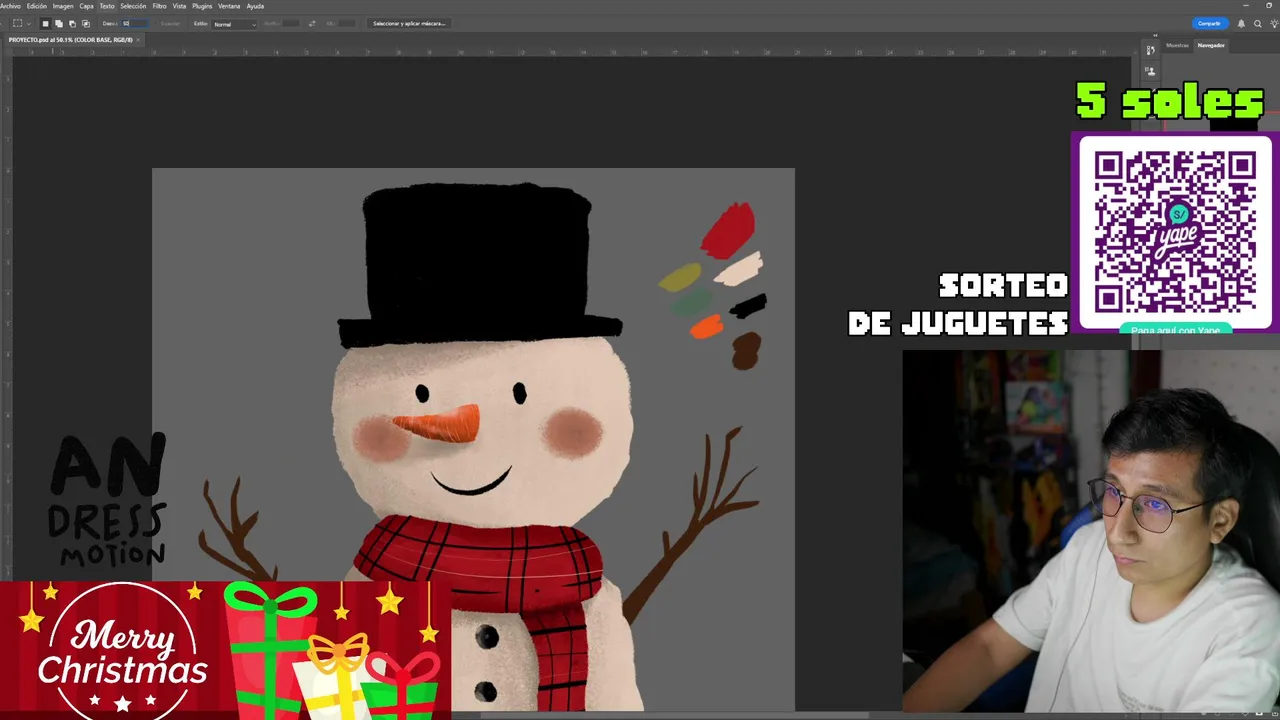
Task: Click the rectangular marquee tool preset icon
Action: 17,23
